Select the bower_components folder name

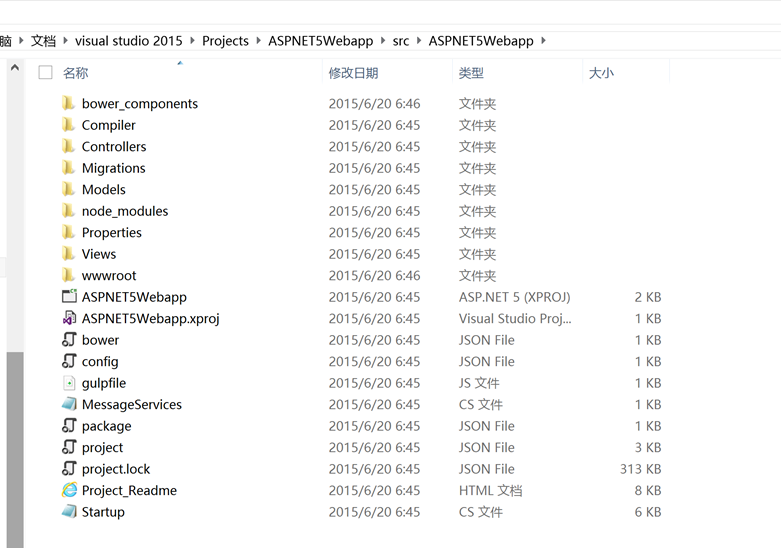[x=139, y=103]
